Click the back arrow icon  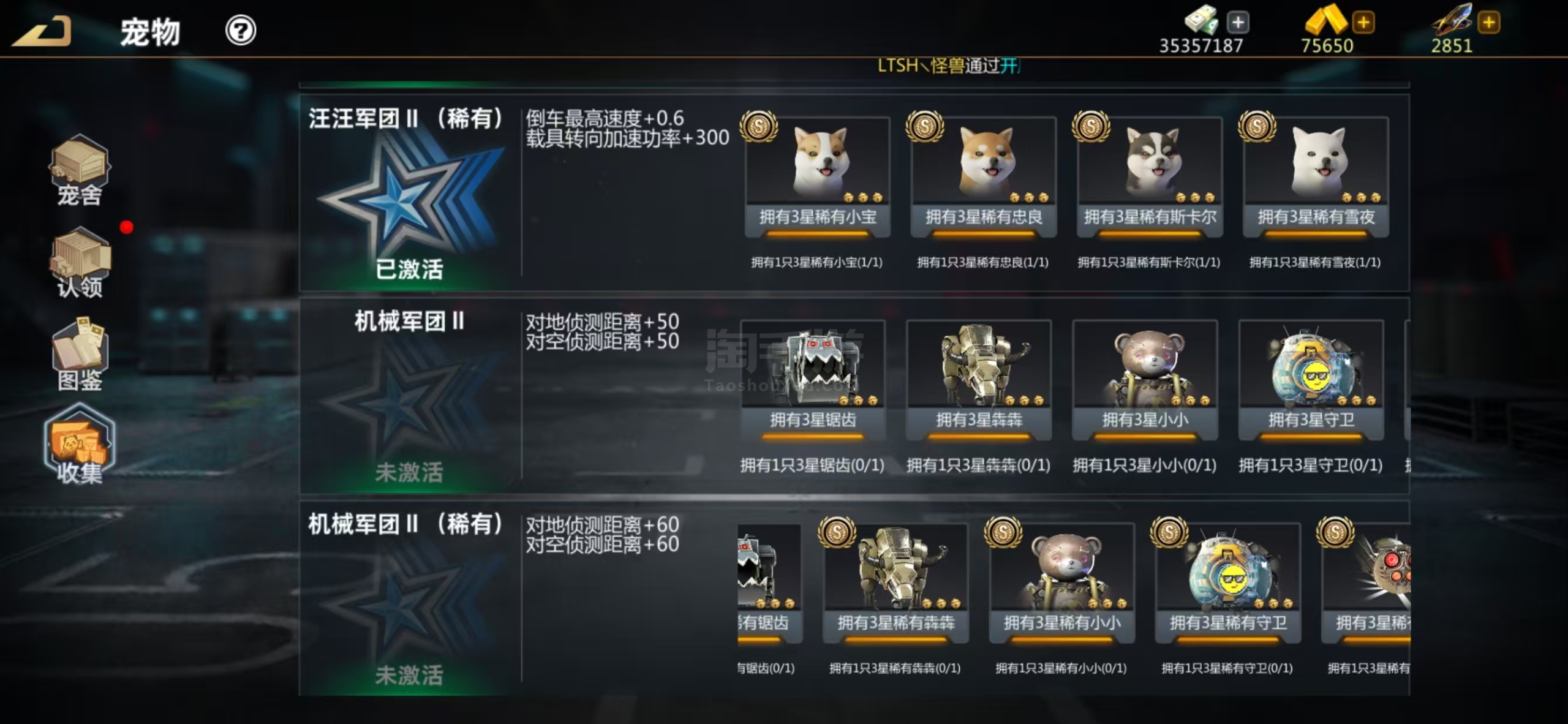[42, 31]
